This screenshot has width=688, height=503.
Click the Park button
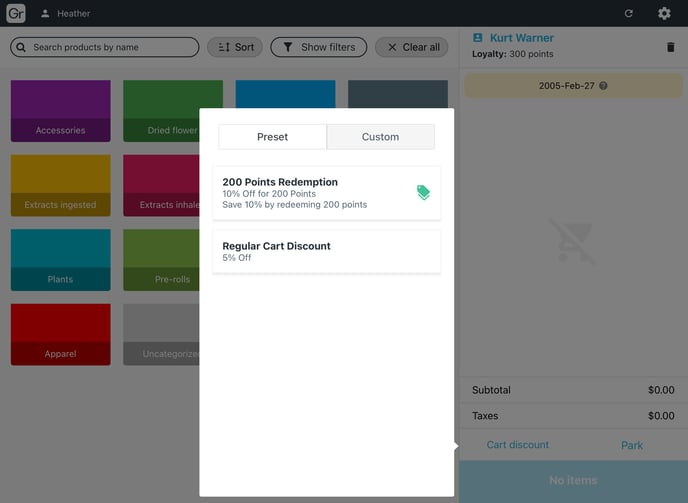click(x=632, y=445)
